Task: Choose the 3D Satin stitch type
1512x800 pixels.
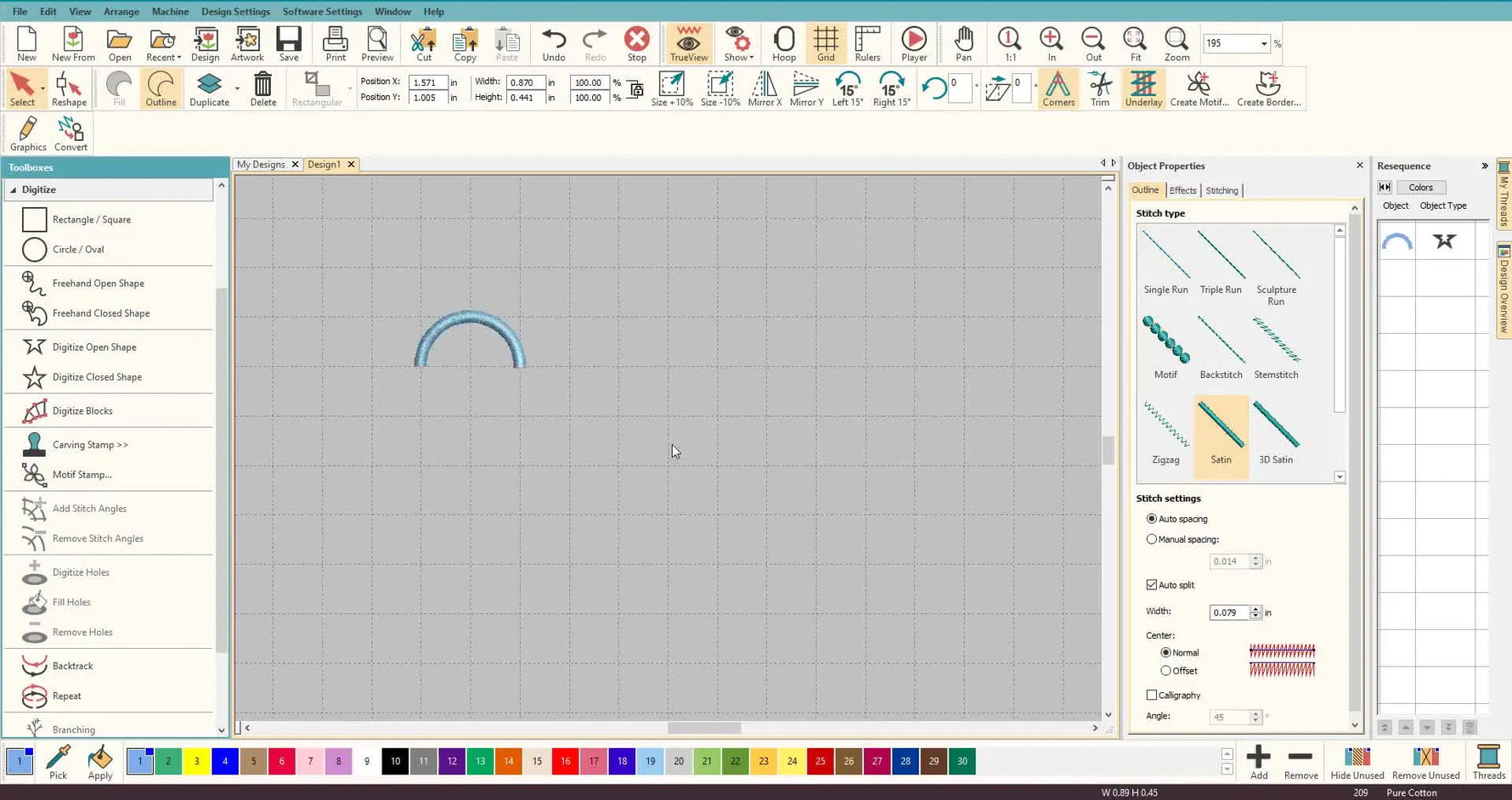Action: [x=1276, y=431]
